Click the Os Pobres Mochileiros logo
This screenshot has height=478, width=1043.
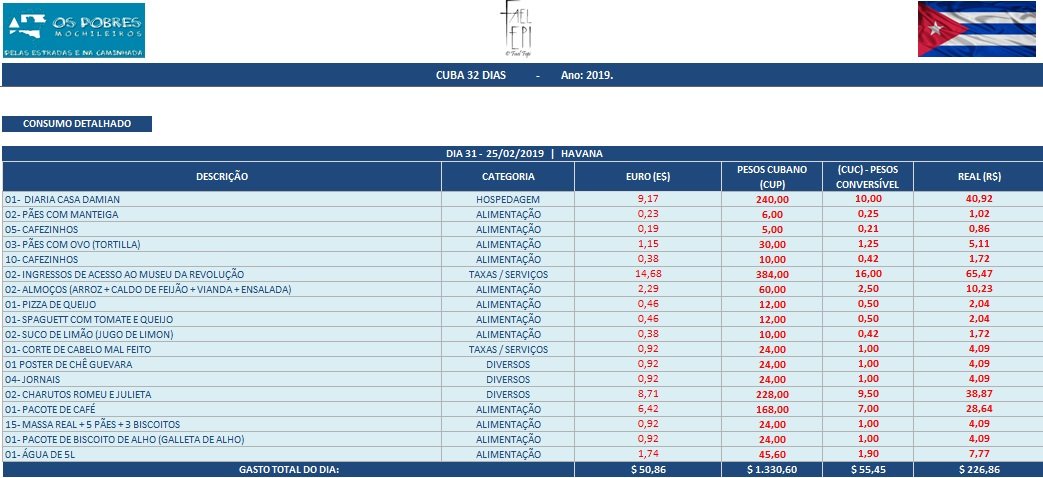74,30
